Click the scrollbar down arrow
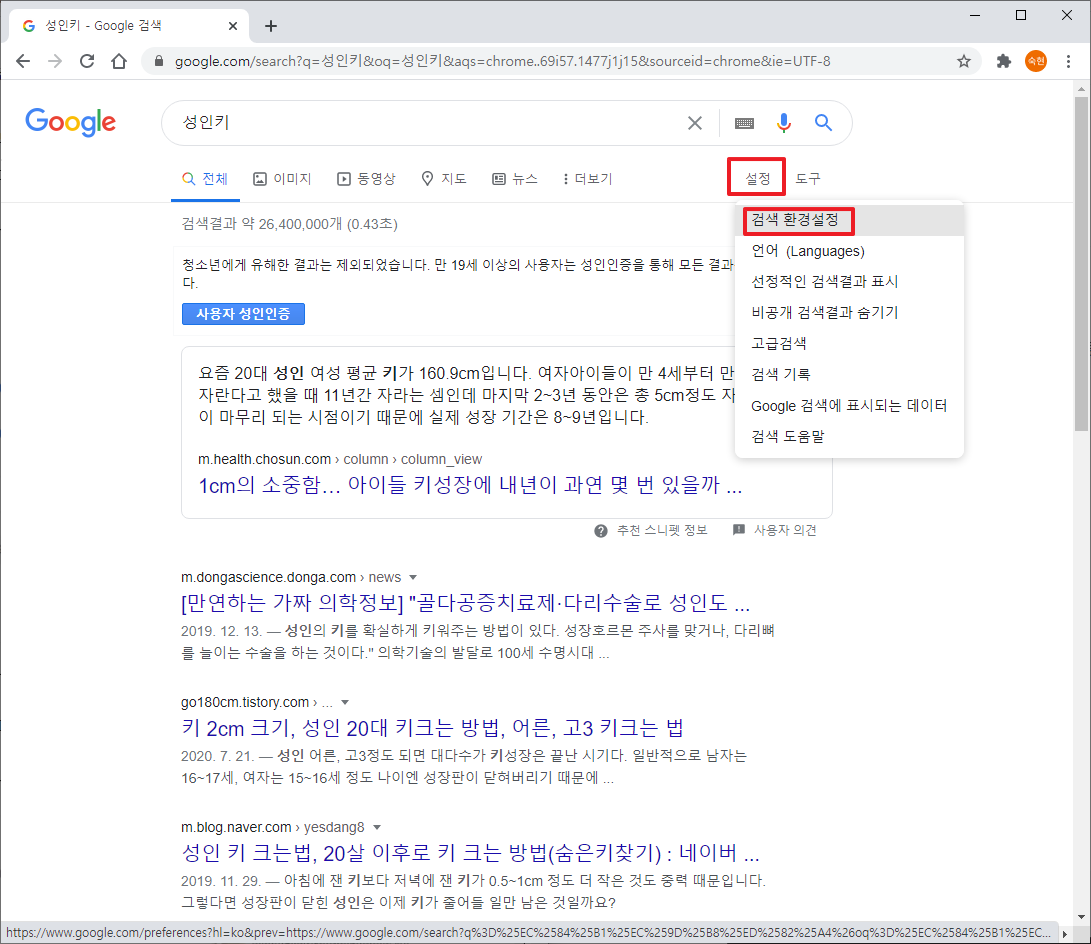 [x=1081, y=917]
